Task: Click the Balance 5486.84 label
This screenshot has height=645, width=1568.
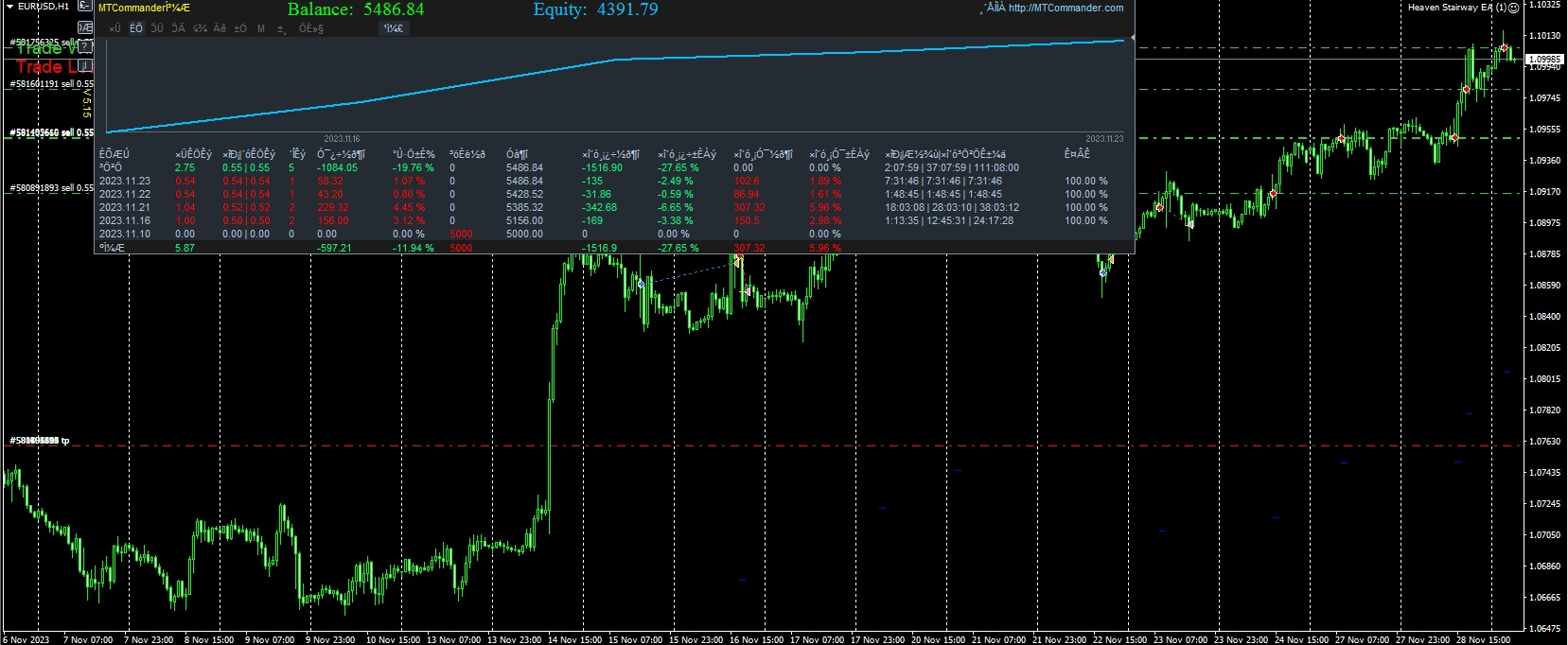Action: point(356,10)
